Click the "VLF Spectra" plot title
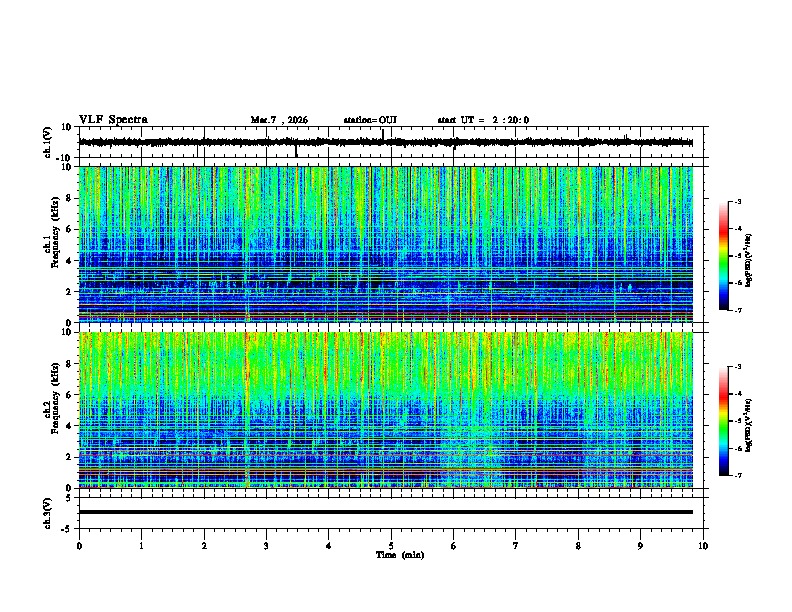Viewport: 792px width, 612px height. [113, 120]
